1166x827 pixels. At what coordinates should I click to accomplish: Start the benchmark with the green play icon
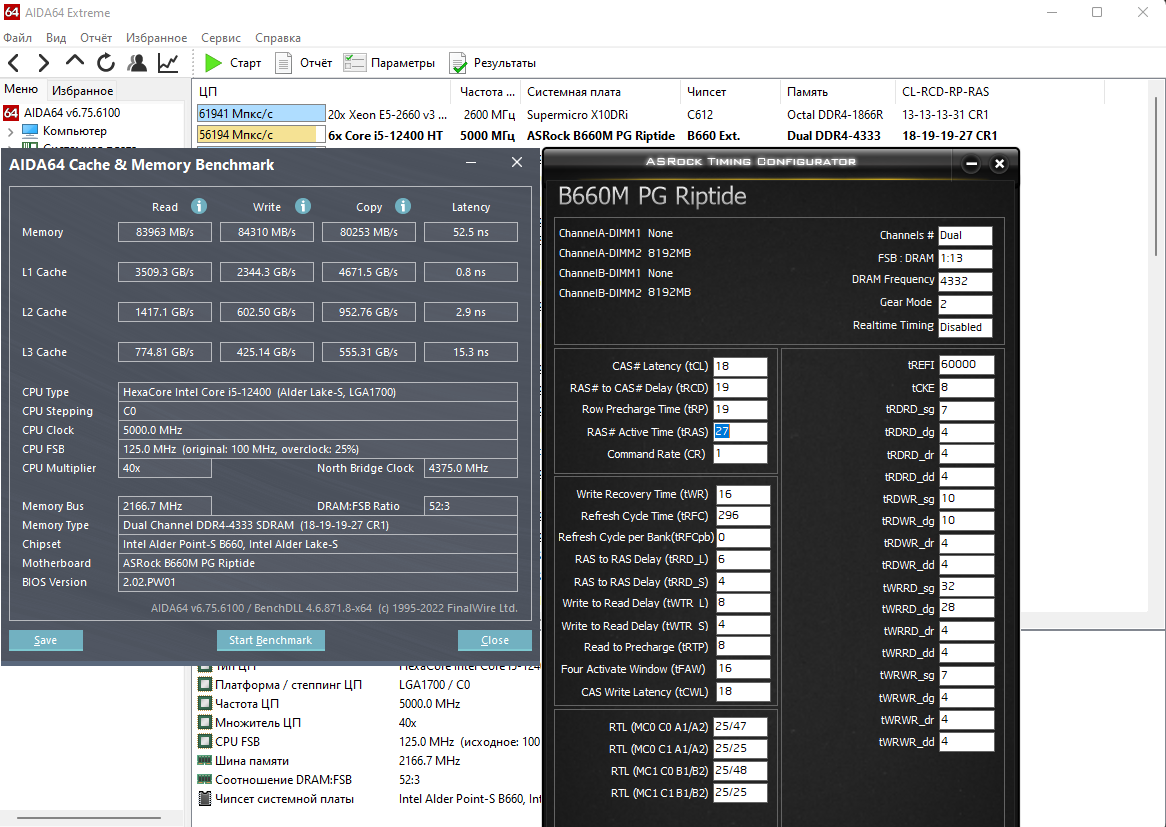213,63
